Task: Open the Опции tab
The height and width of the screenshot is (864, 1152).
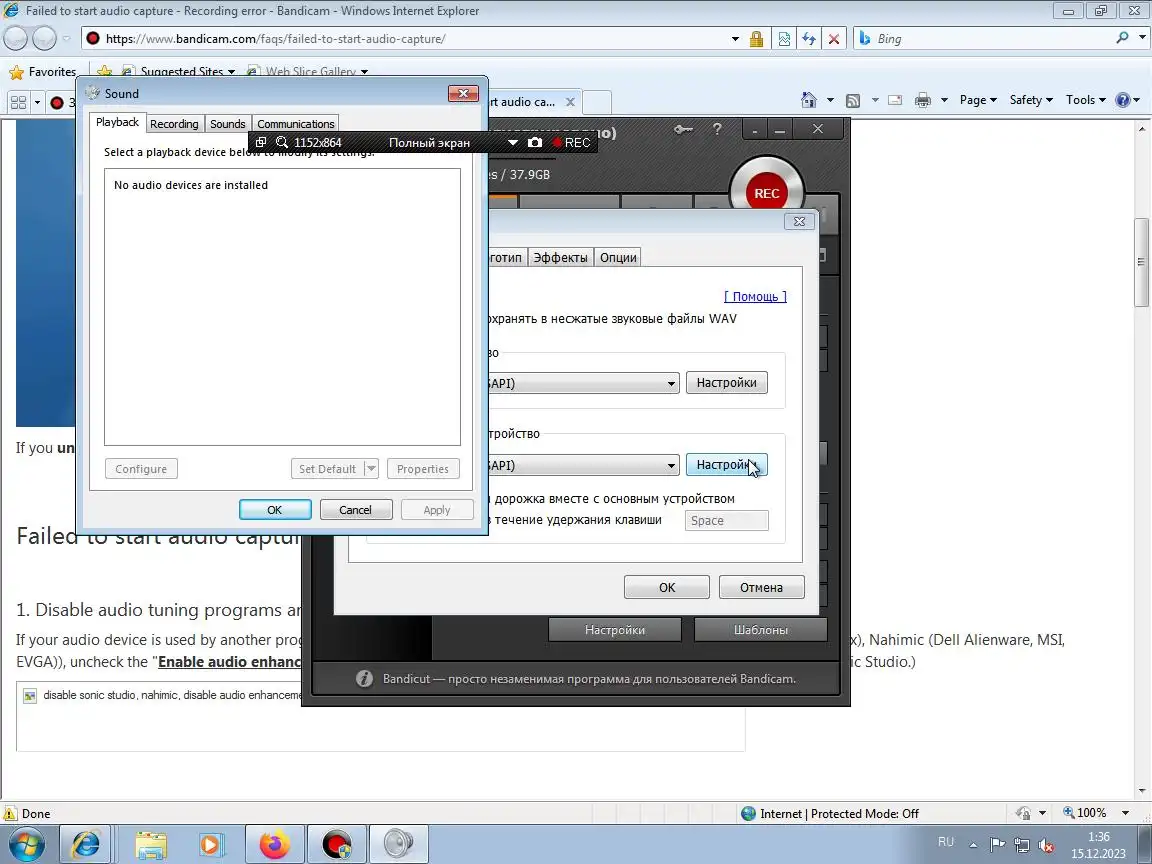Action: coord(618,257)
